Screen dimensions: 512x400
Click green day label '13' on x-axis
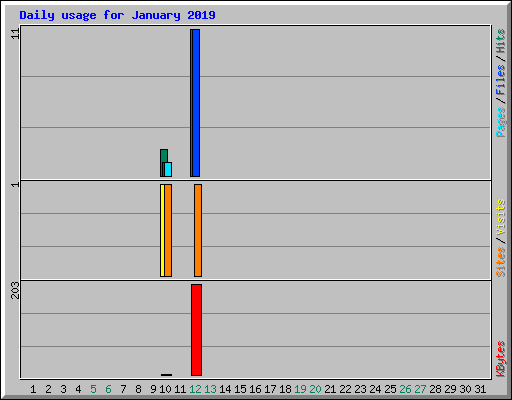click(210, 389)
